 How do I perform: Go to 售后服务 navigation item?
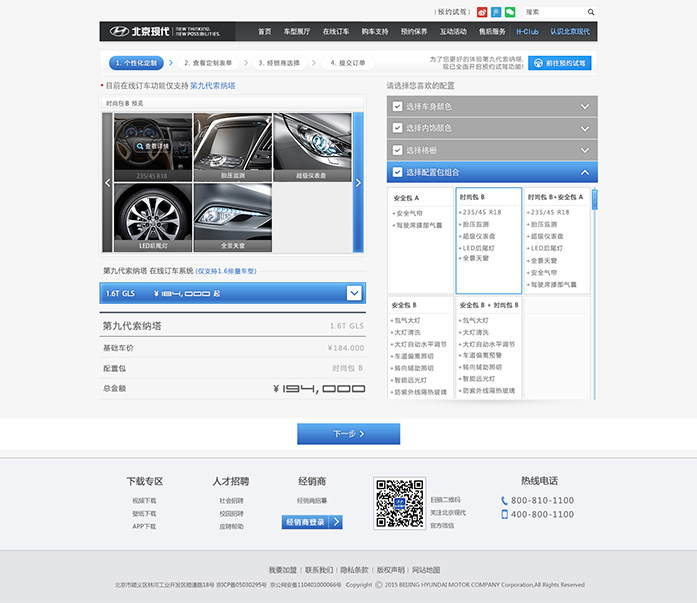(x=491, y=31)
